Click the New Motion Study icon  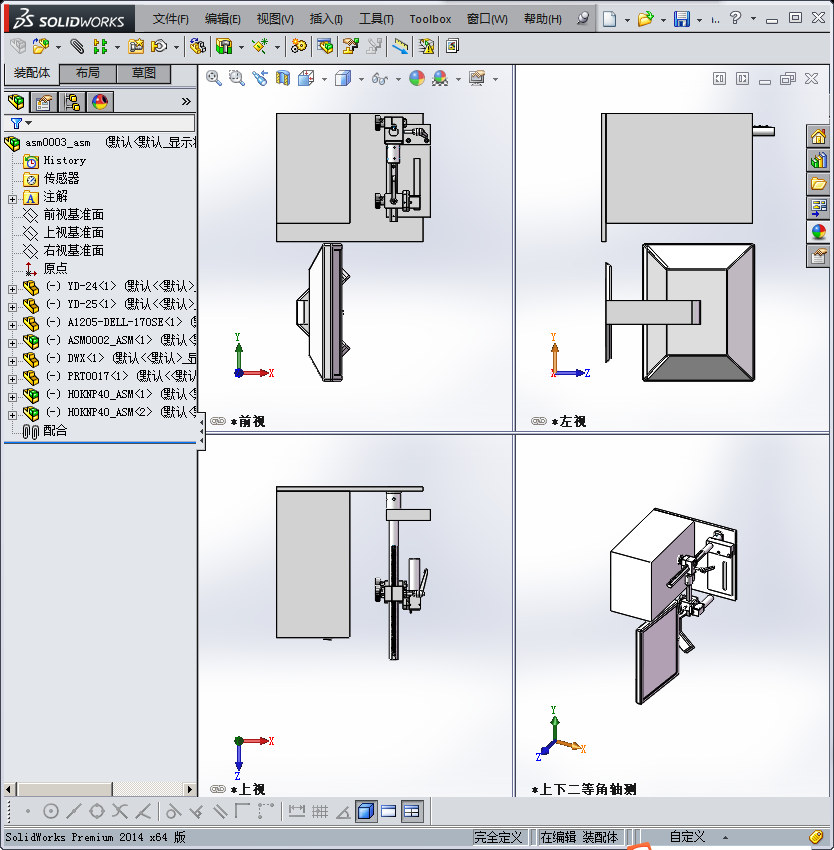point(298,47)
